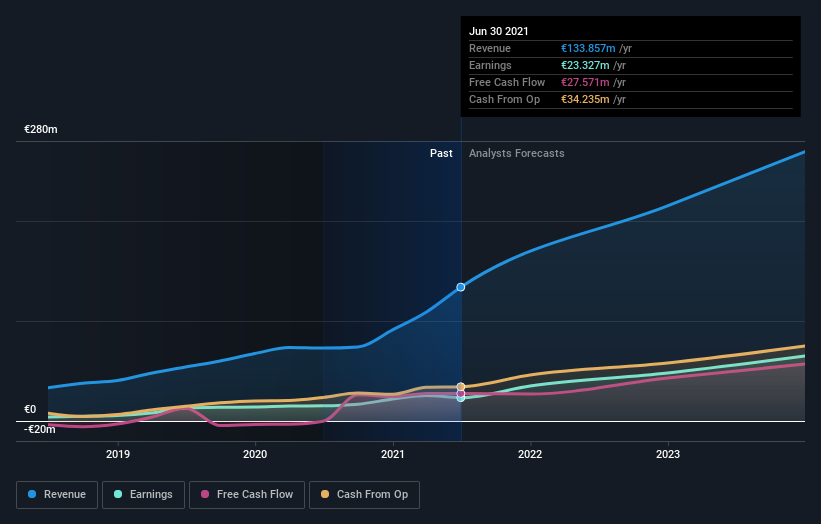This screenshot has height=524, width=821.
Task: Click the Earnings teal data point marker
Action: pyautogui.click(x=461, y=398)
